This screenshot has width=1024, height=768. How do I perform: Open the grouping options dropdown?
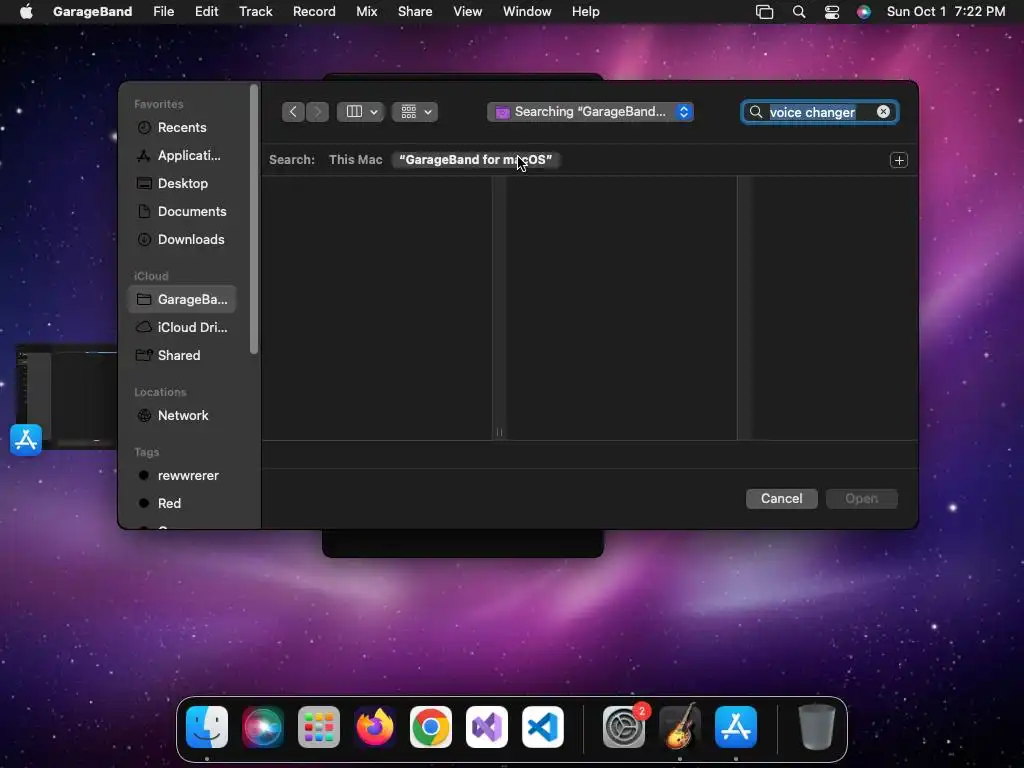tap(415, 112)
